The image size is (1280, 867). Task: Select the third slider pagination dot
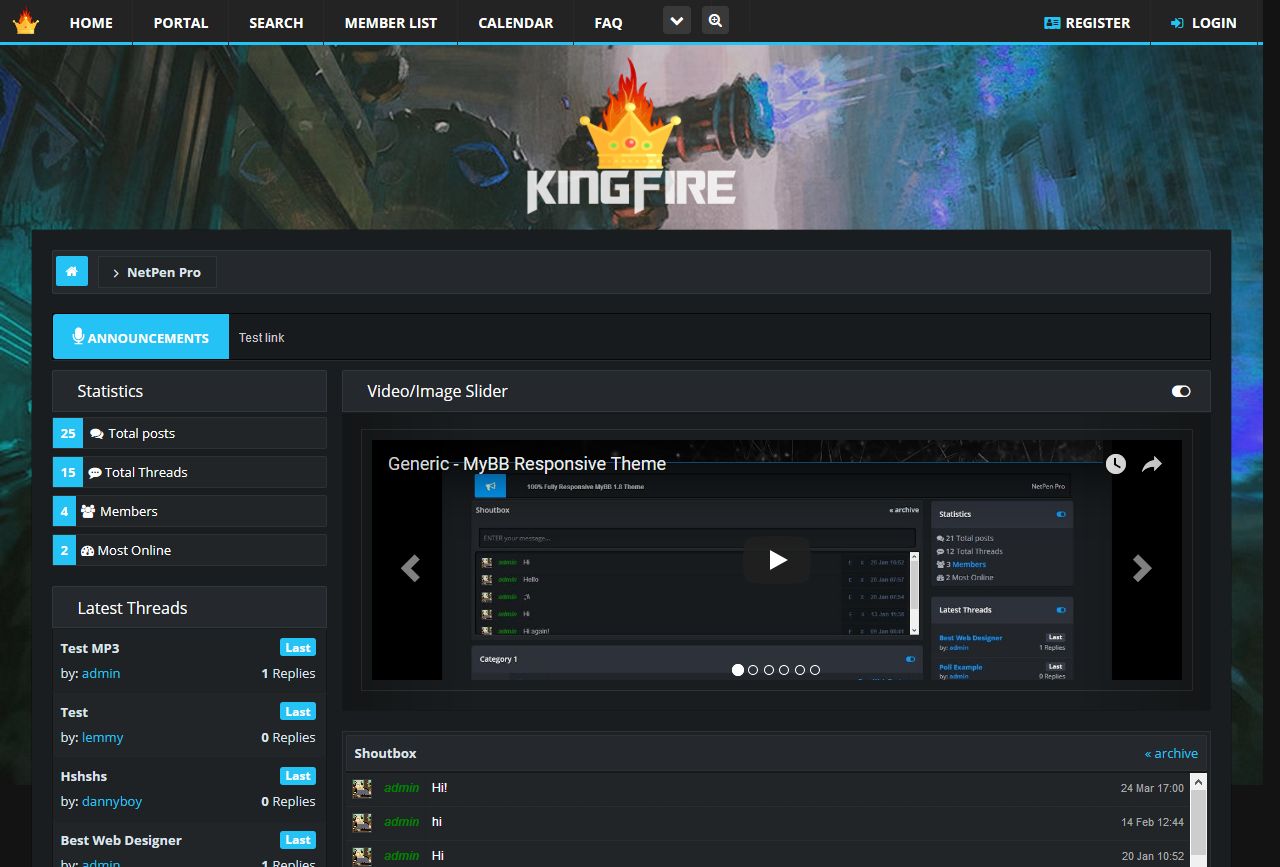(769, 670)
